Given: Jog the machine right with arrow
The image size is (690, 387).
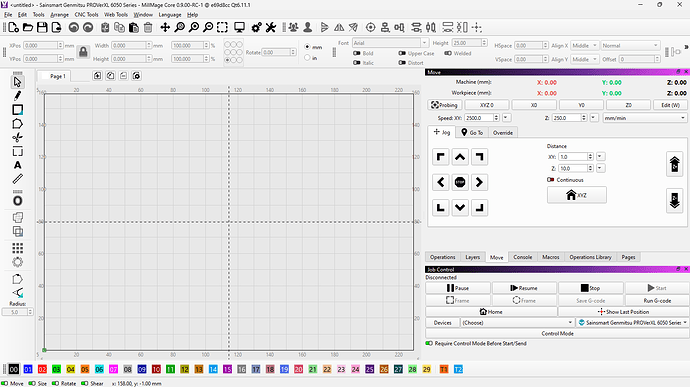Looking at the screenshot, I should (479, 182).
